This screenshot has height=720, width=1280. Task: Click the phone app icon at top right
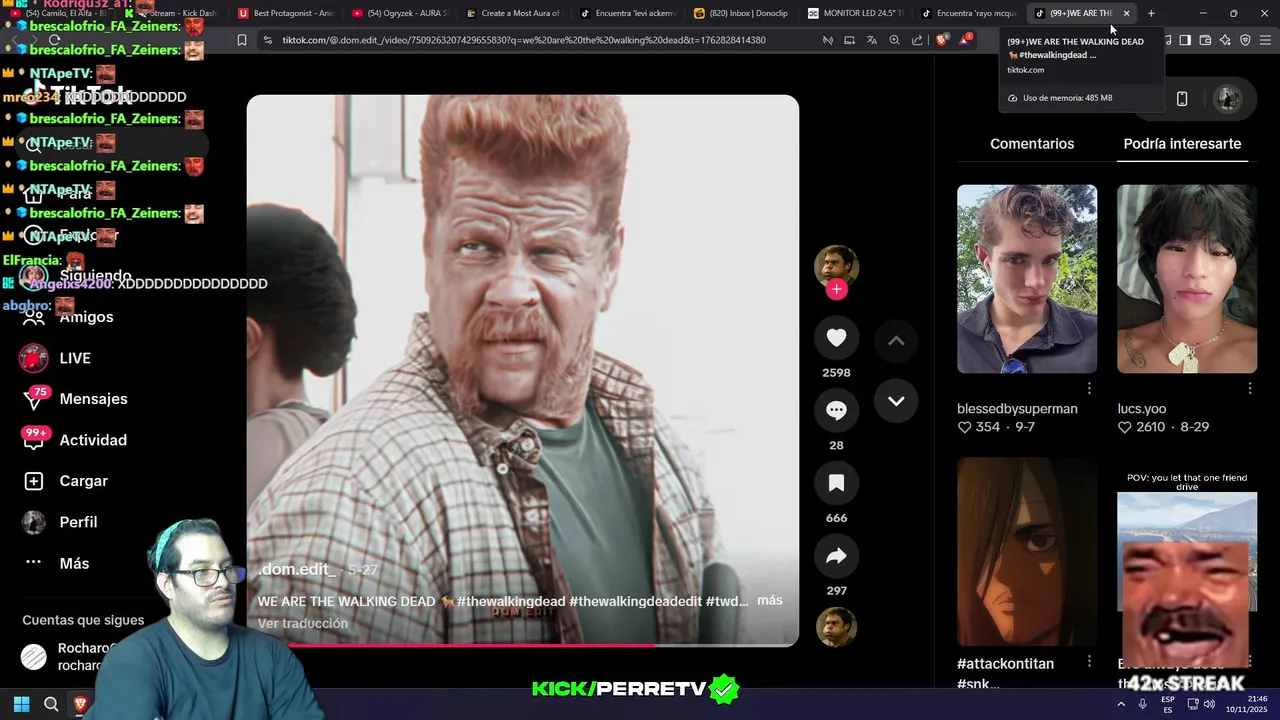click(x=1182, y=98)
